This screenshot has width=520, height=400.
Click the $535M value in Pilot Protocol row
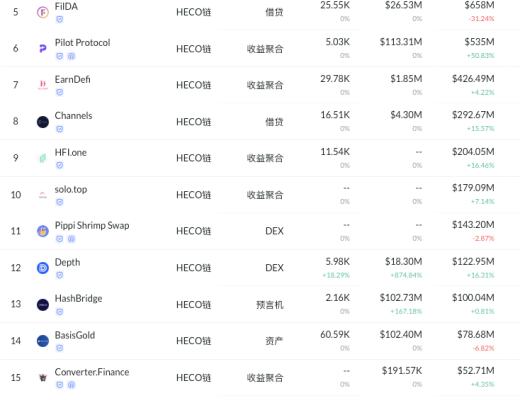pos(479,42)
